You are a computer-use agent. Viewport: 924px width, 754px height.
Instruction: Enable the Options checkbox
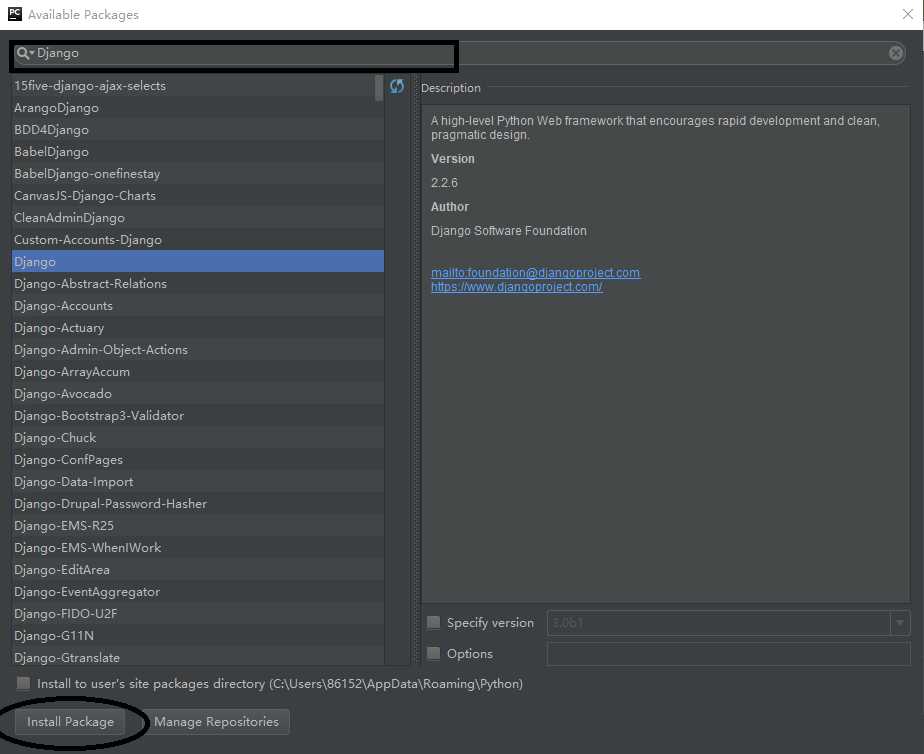[434, 653]
